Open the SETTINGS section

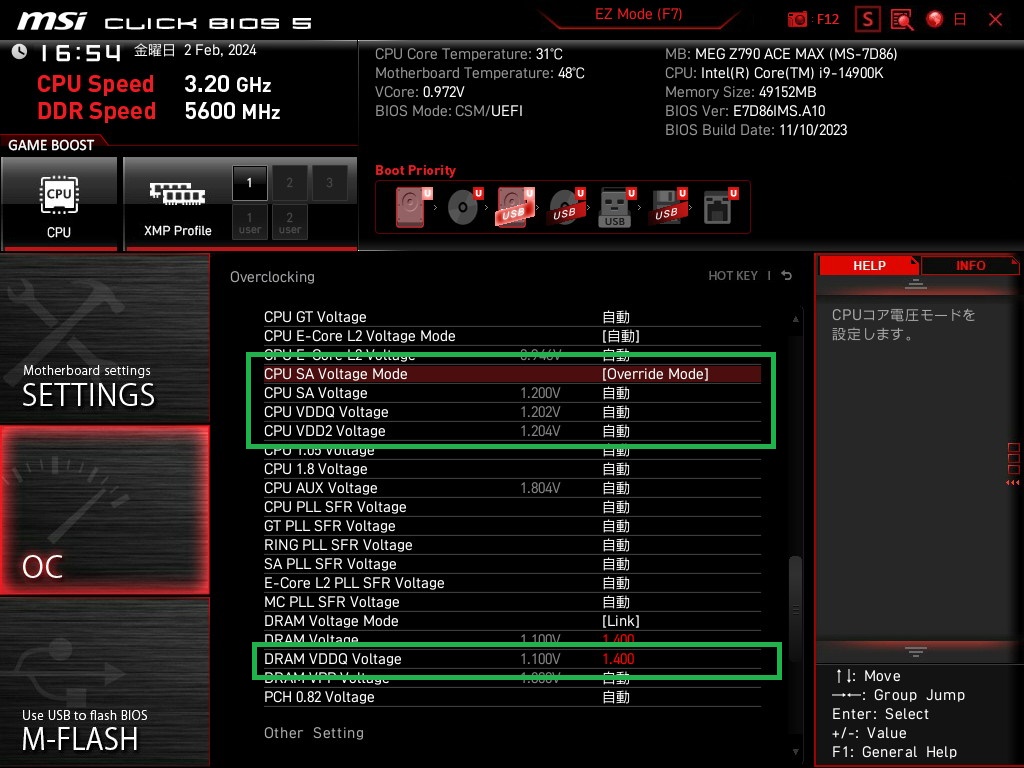coord(104,338)
